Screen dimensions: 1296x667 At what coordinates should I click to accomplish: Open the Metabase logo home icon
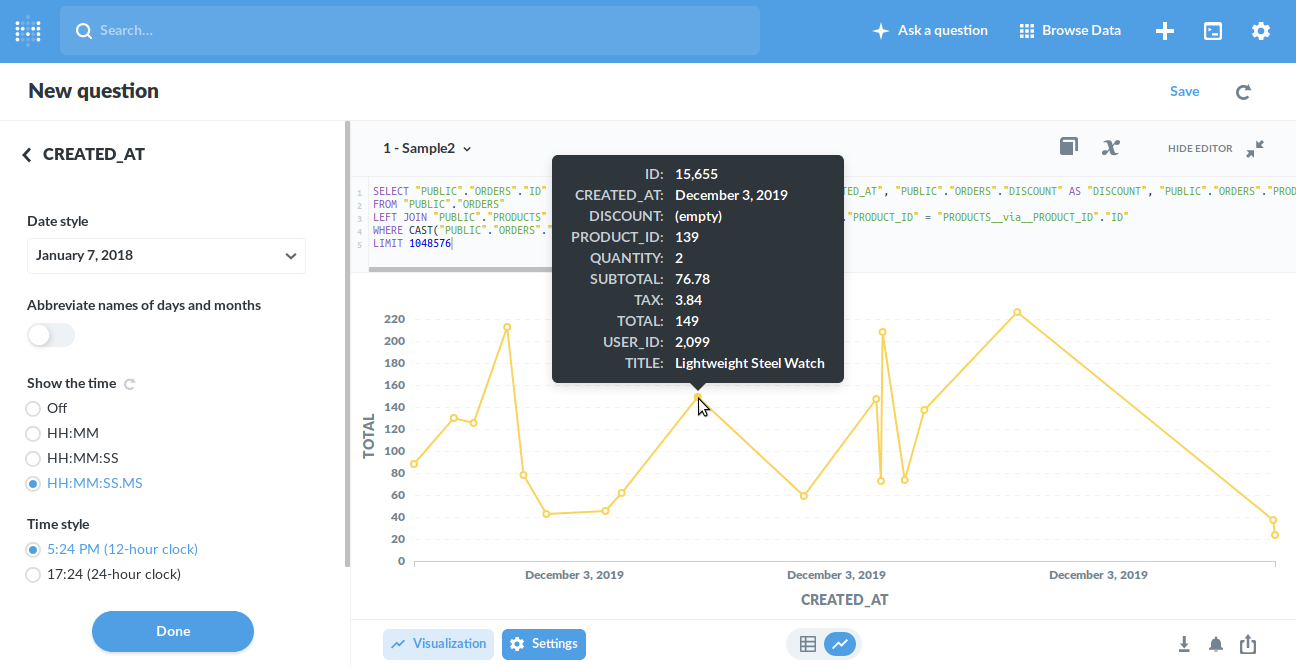click(x=27, y=30)
